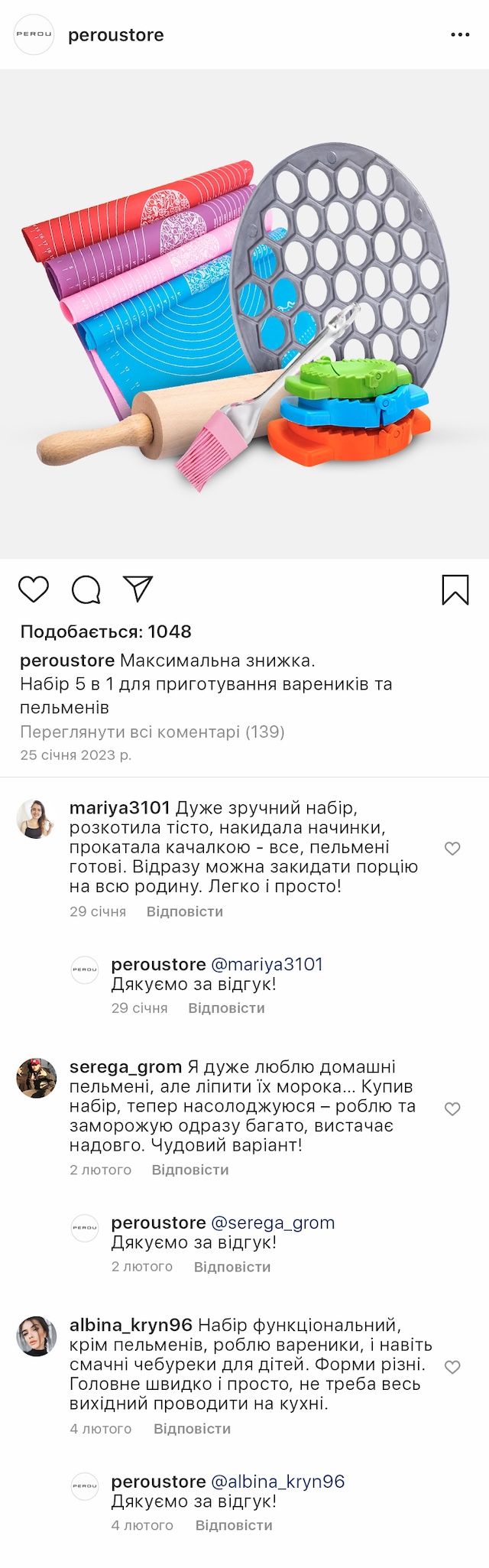489x1568 pixels.
Task: View serega_grom's profile avatar
Action: 36,1078
